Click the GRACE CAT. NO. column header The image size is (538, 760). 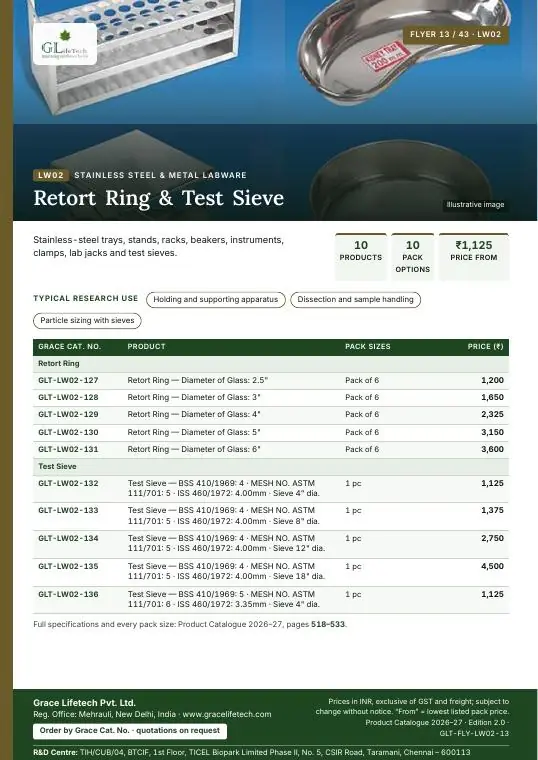(x=69, y=347)
